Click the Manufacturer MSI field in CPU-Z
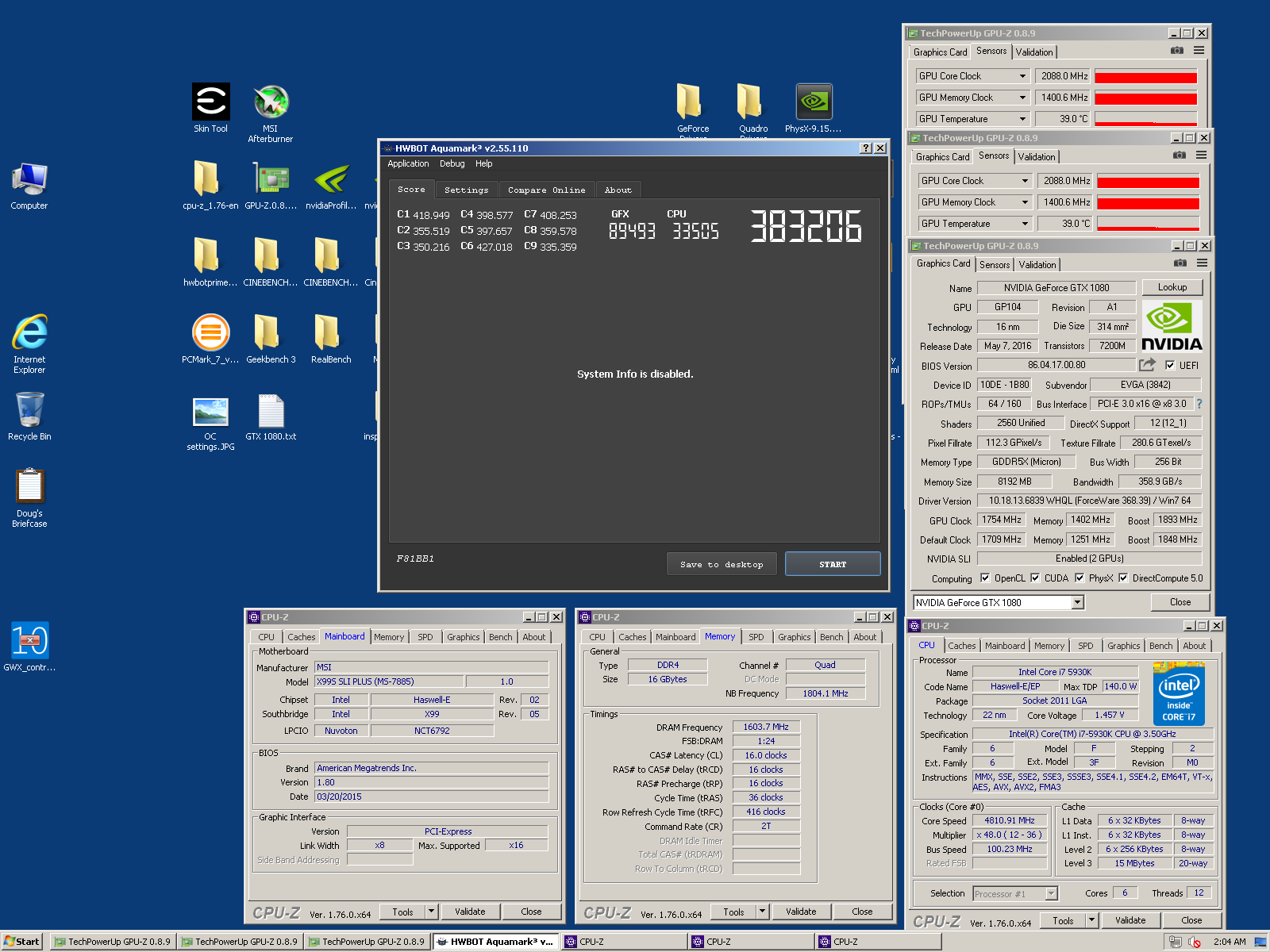The image size is (1270, 952). [431, 667]
